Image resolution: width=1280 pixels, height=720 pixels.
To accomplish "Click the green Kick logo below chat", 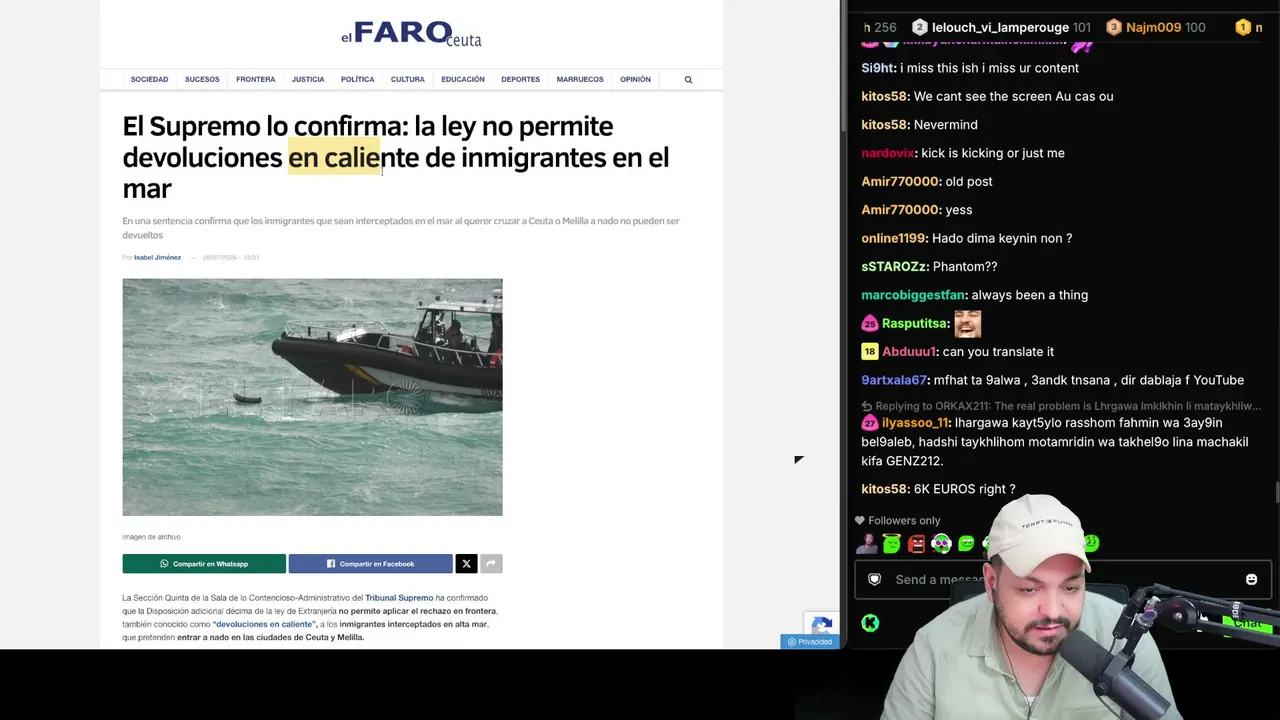I will pos(870,623).
